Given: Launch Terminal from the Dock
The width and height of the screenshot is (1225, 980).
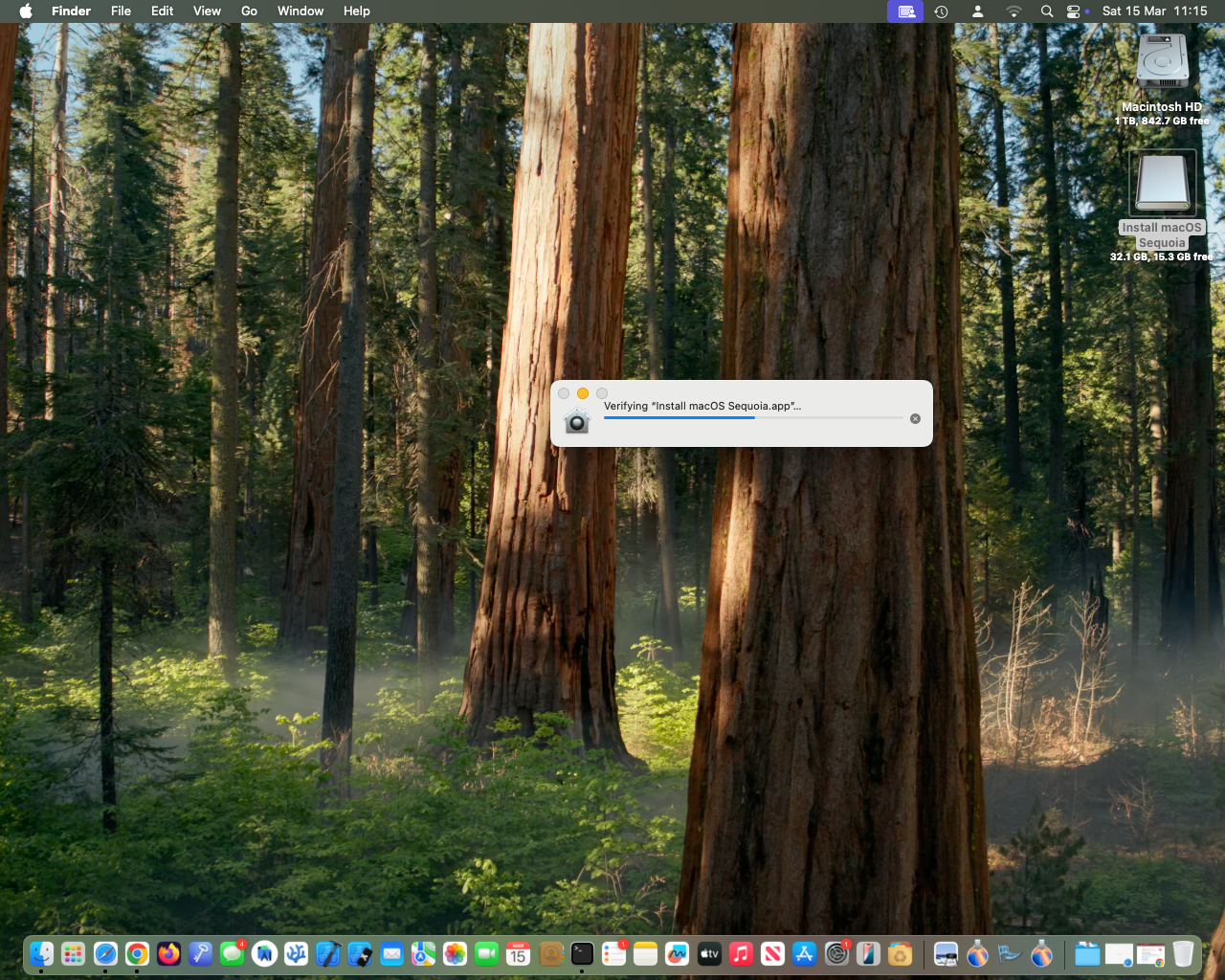Looking at the screenshot, I should pyautogui.click(x=582, y=953).
